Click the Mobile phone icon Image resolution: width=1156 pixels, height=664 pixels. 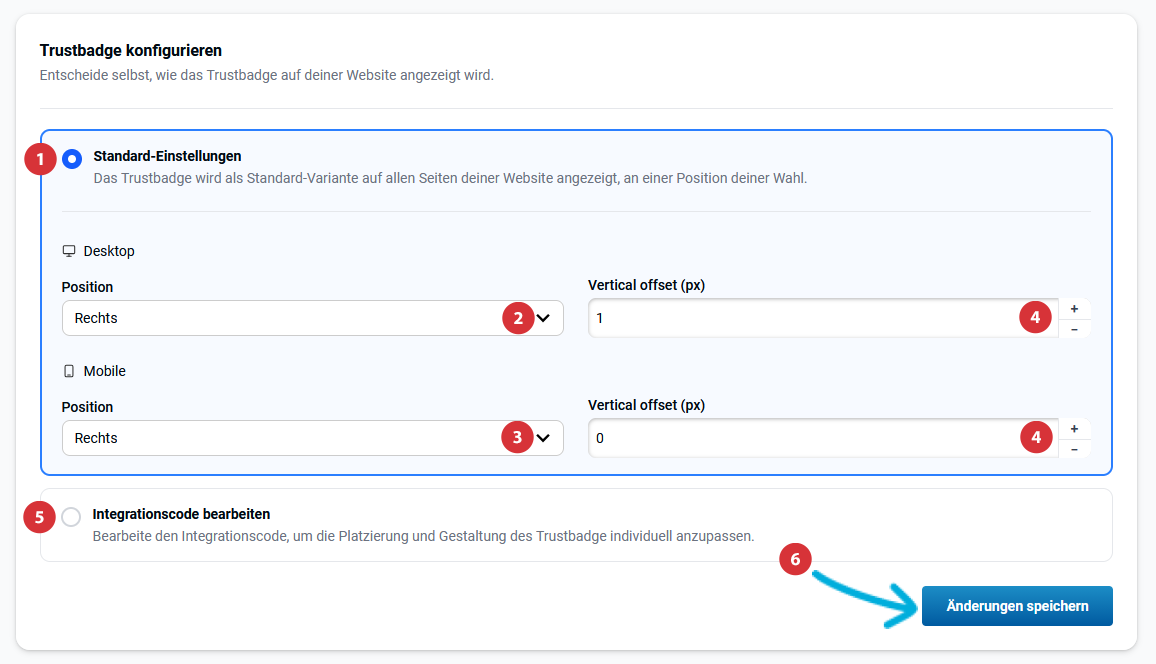pos(69,371)
